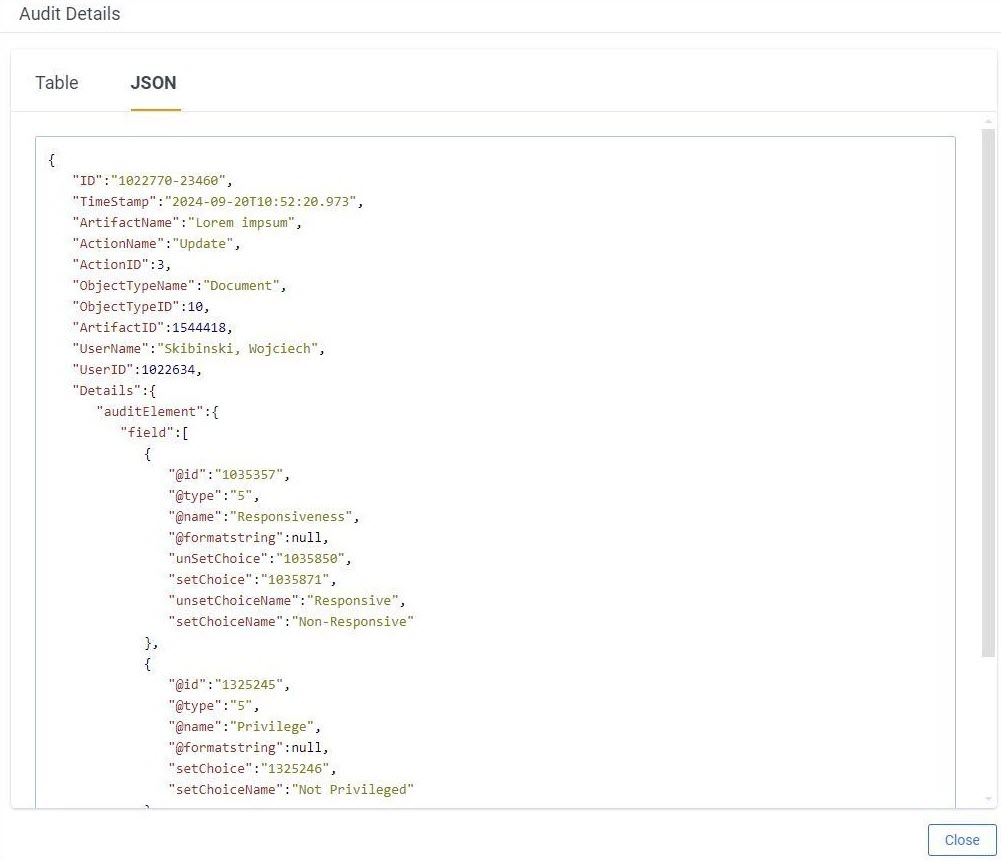Click the ActionName value "Update"
1001x861 pixels.
[203, 244]
